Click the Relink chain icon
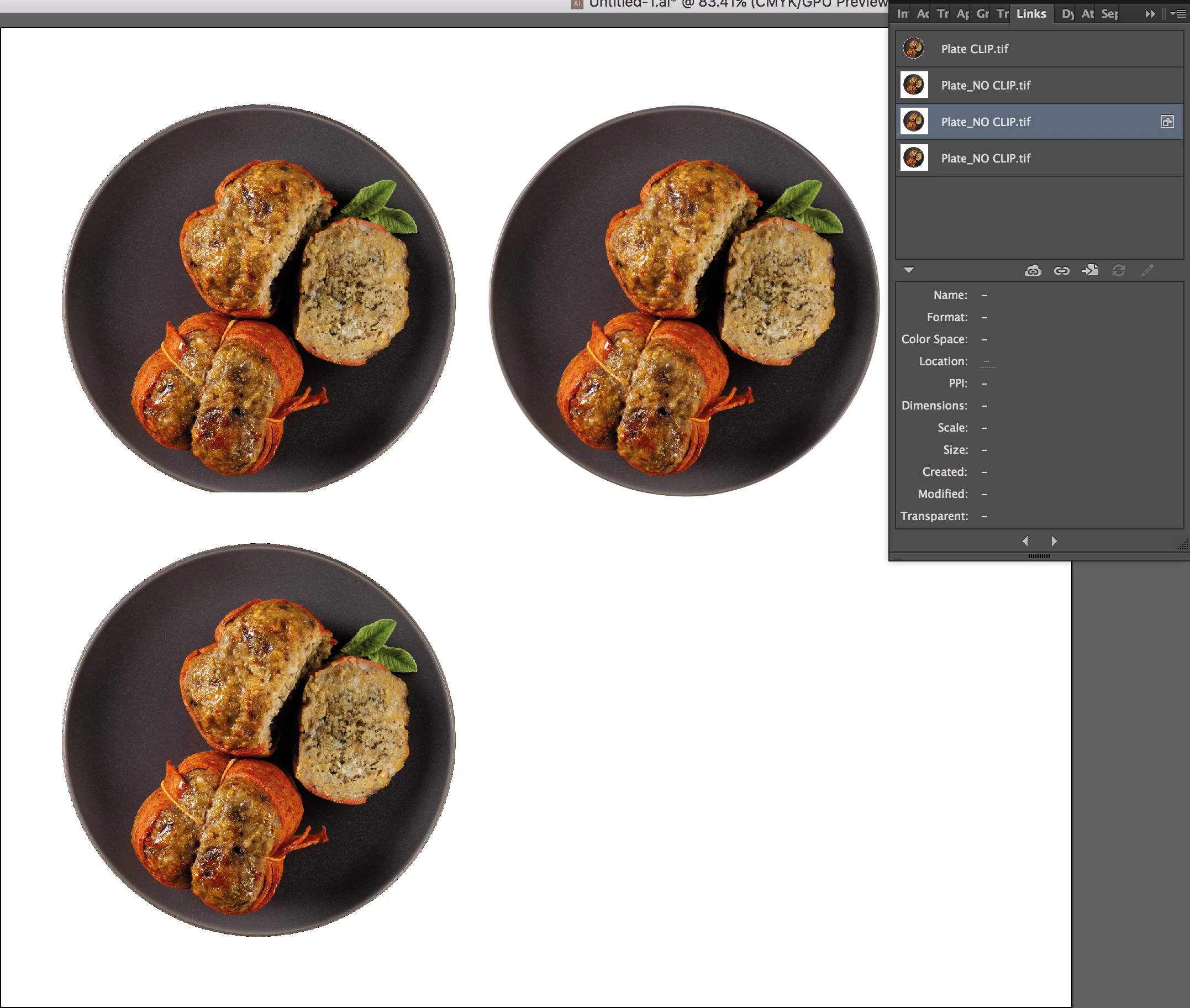Image resolution: width=1190 pixels, height=1008 pixels. (x=1061, y=270)
